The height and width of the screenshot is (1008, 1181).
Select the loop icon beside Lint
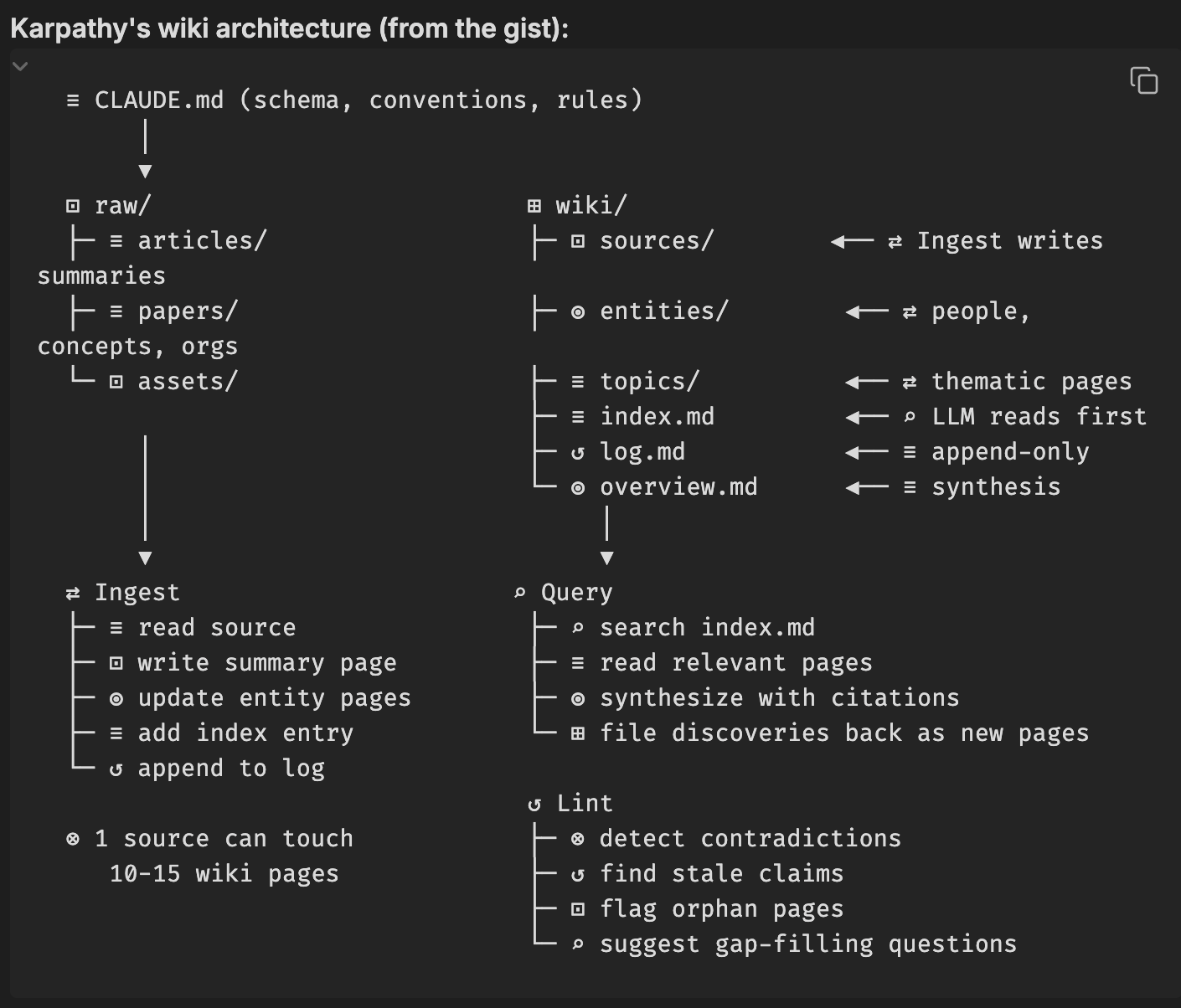(x=534, y=803)
